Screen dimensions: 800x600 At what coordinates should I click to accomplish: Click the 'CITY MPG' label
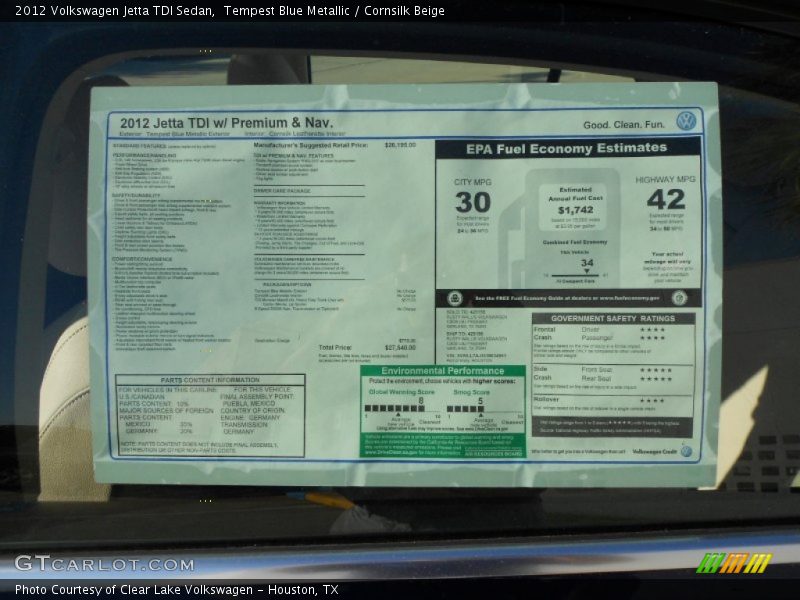pos(472,182)
